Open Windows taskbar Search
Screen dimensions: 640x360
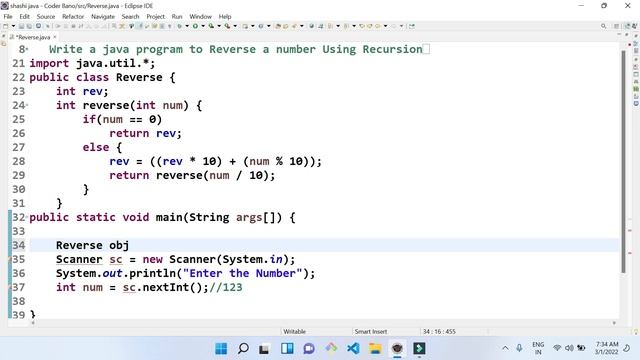(x=243, y=349)
